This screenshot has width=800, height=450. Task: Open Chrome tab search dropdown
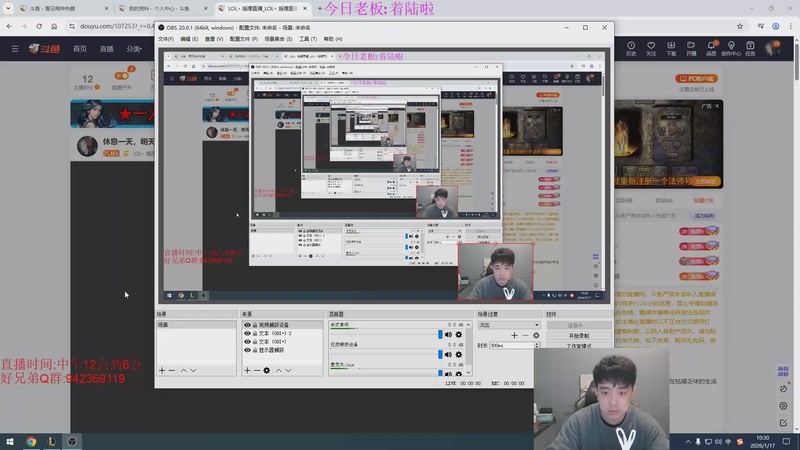coord(8,9)
